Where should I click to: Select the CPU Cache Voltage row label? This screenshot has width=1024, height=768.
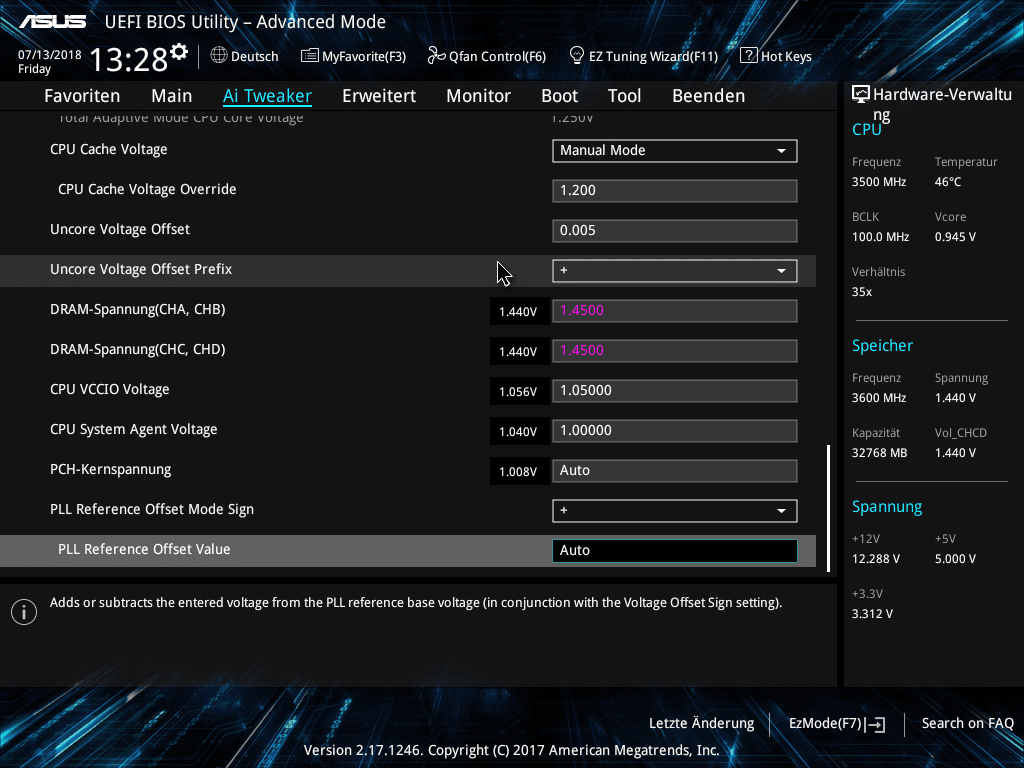click(108, 150)
